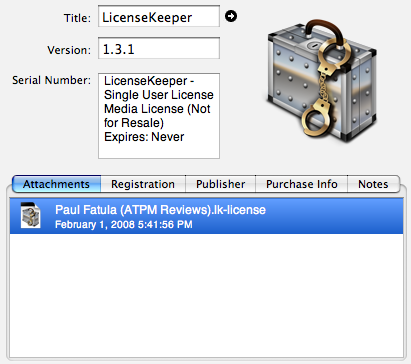The width and height of the screenshot is (411, 364).
Task: Go to the Notes tab
Action: 373,184
